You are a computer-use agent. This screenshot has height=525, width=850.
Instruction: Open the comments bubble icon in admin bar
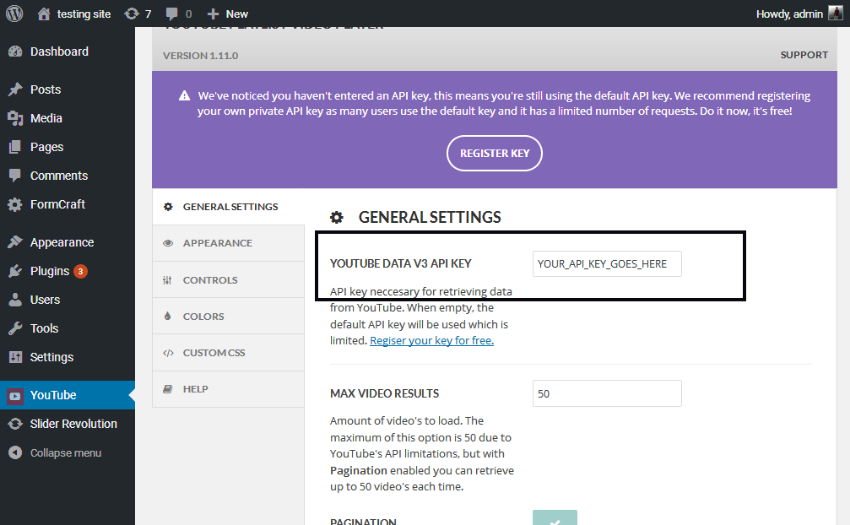172,14
